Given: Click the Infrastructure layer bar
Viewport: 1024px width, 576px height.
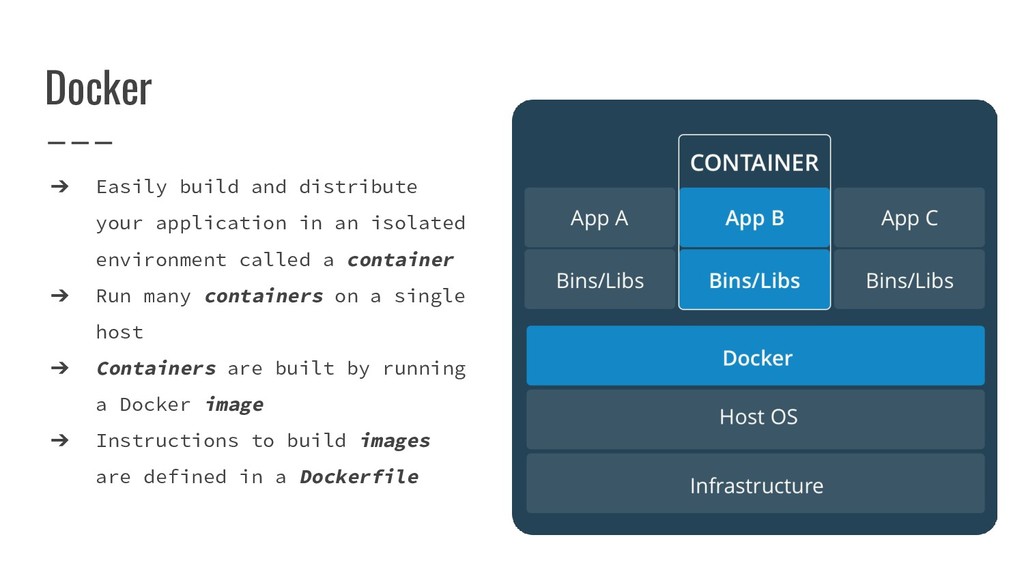Looking at the screenshot, I should [756, 483].
